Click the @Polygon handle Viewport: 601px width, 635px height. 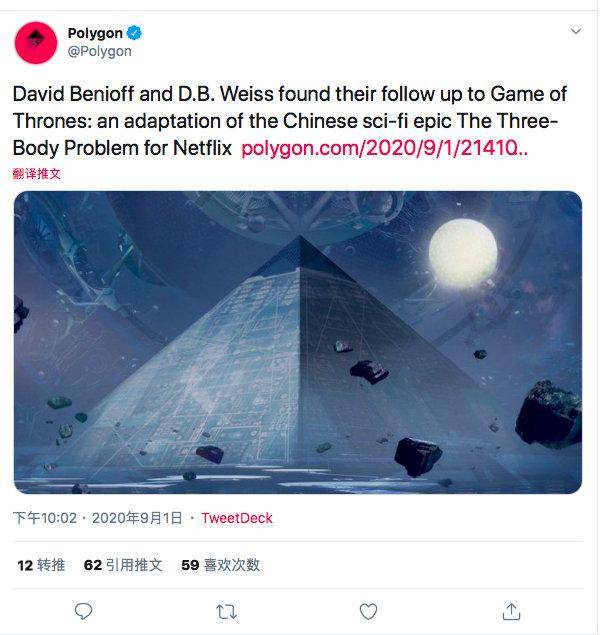pos(100,51)
